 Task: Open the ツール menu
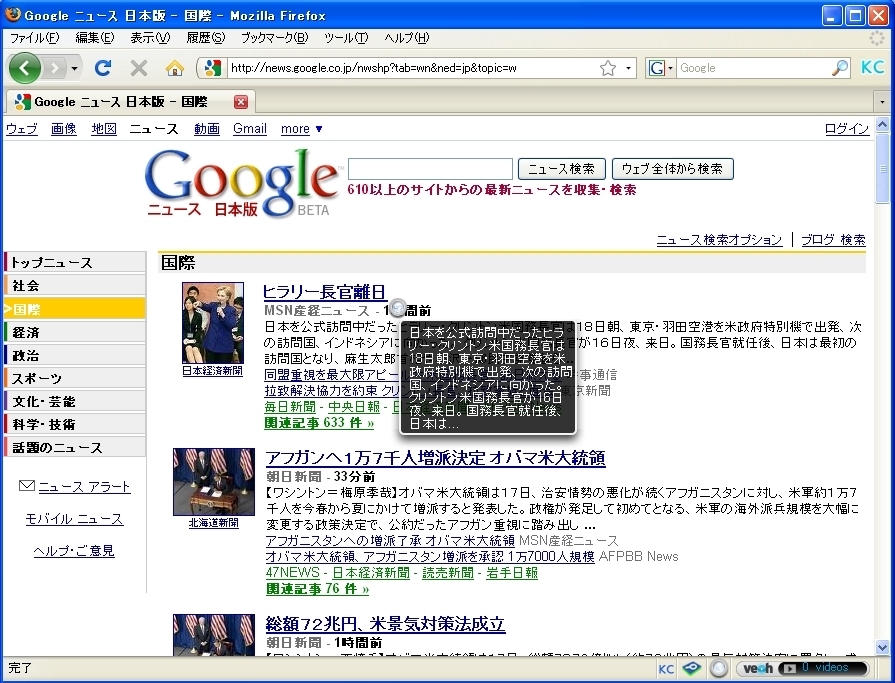pyautogui.click(x=346, y=38)
